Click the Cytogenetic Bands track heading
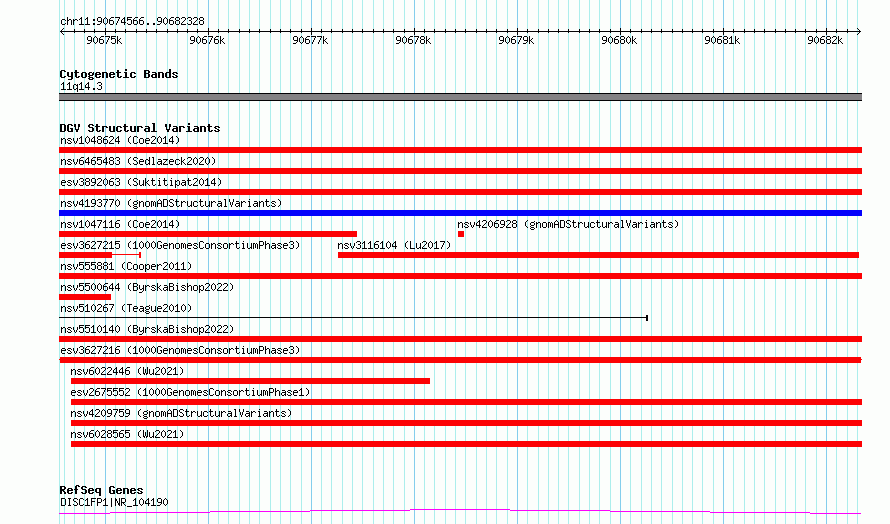This screenshot has height=524, width=890. 119,74
